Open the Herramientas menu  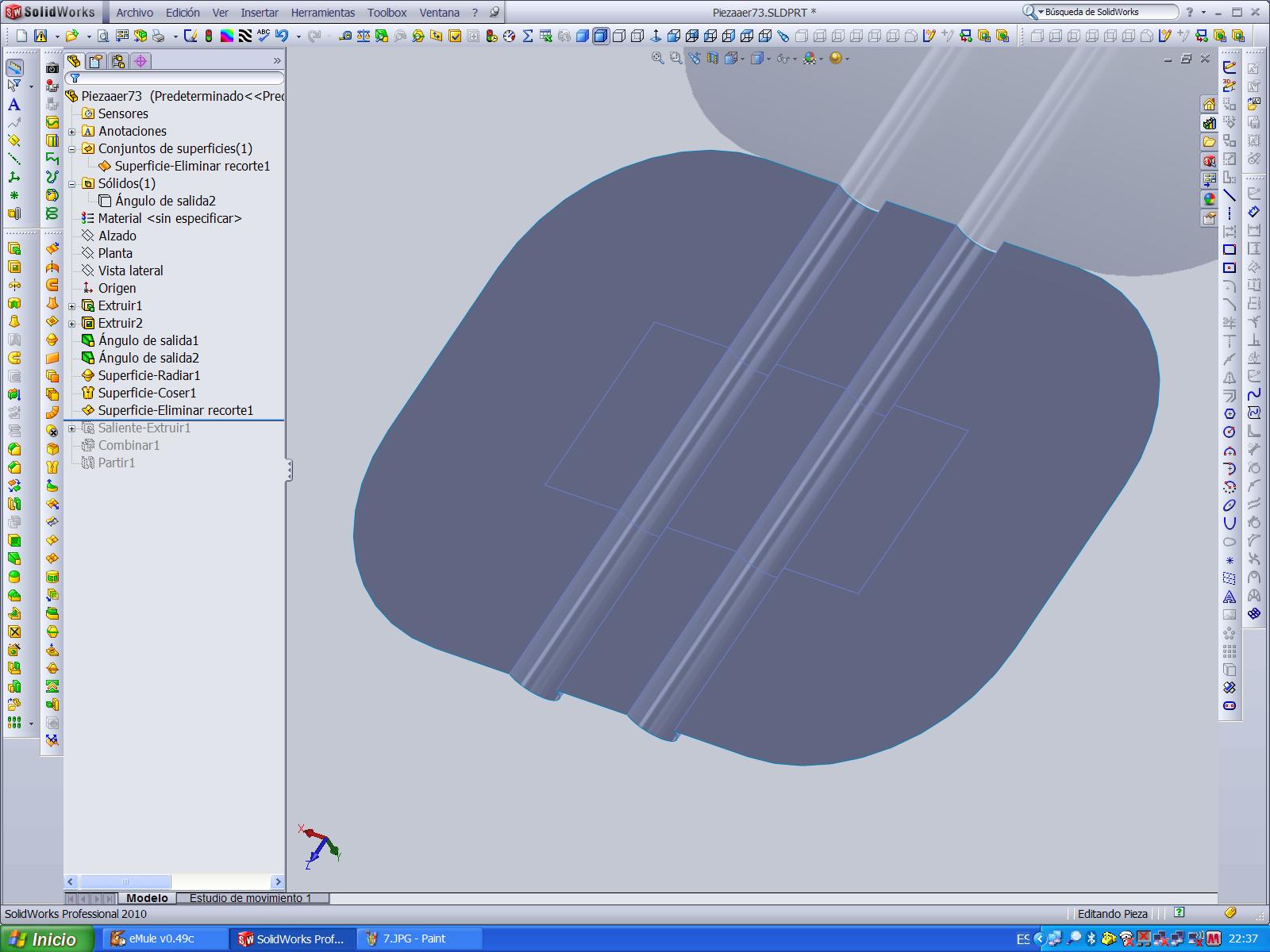322,13
